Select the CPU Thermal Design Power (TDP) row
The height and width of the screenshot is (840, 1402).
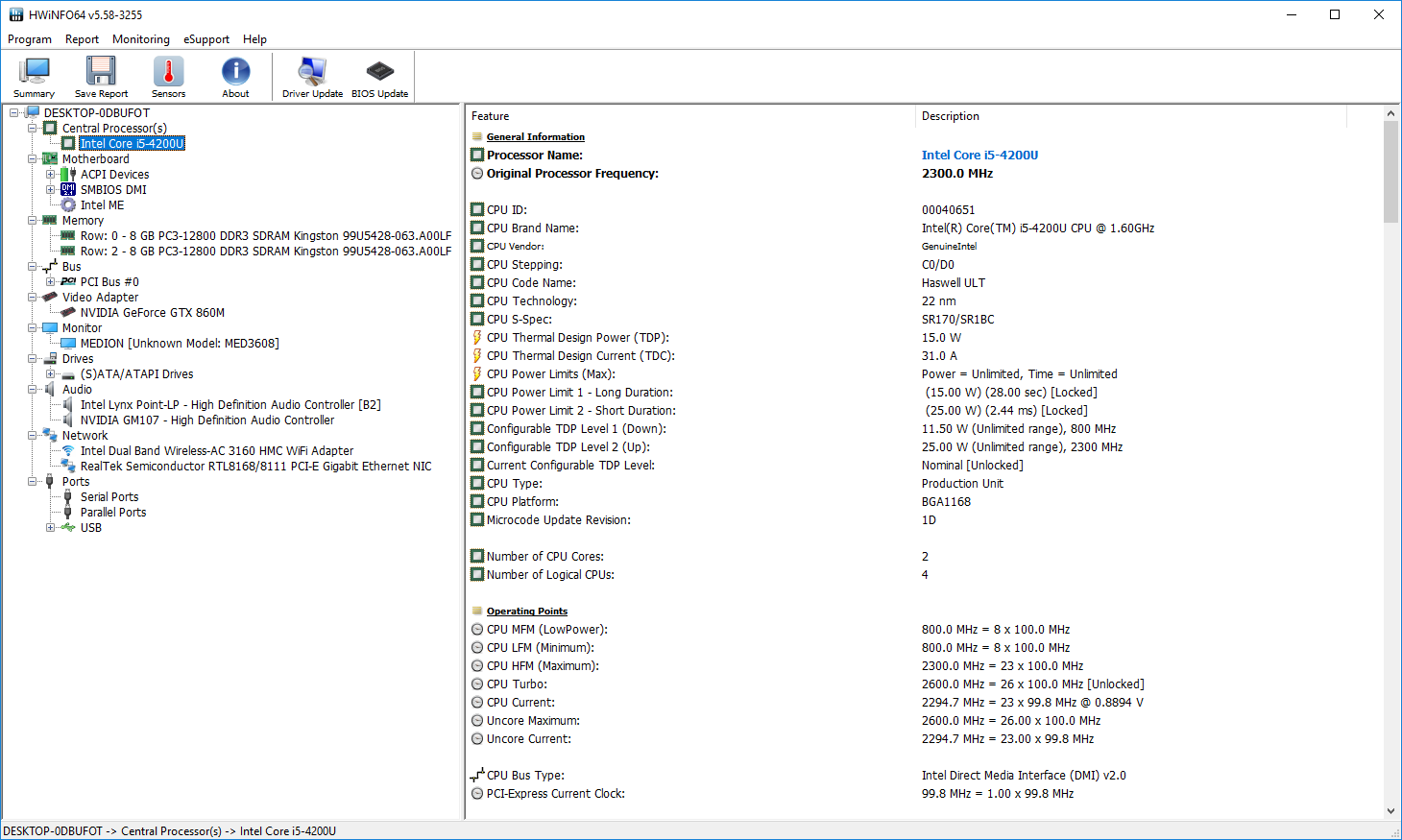[924, 338]
